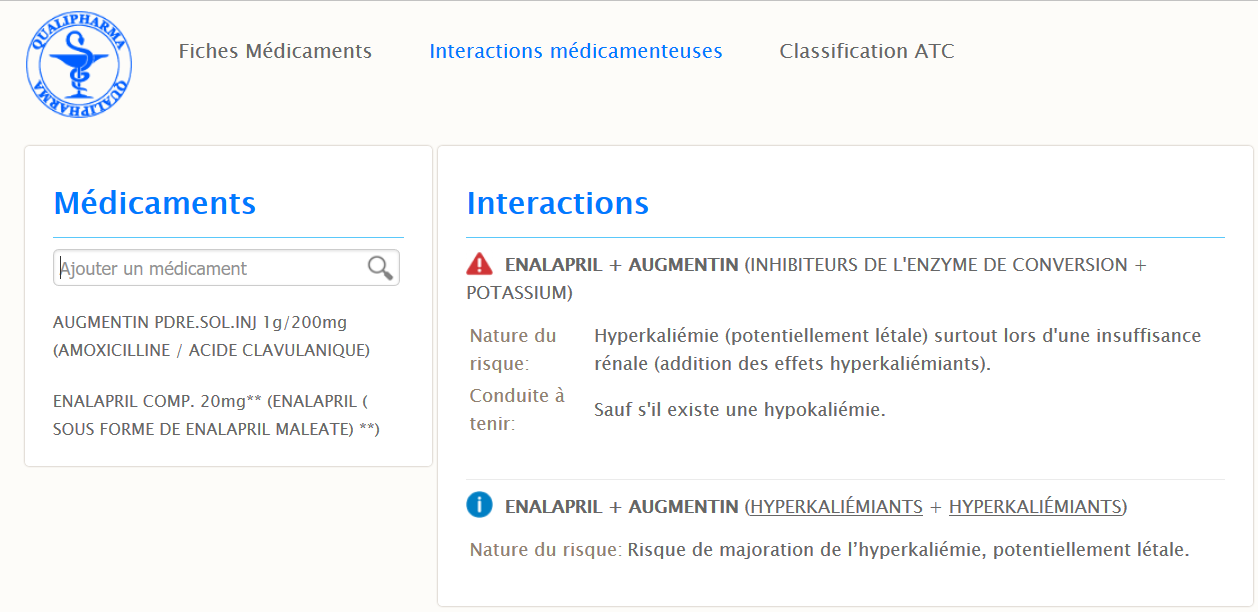Select Interactions médicamenteuses in the navigation
This screenshot has width=1258, height=612.
coord(575,51)
